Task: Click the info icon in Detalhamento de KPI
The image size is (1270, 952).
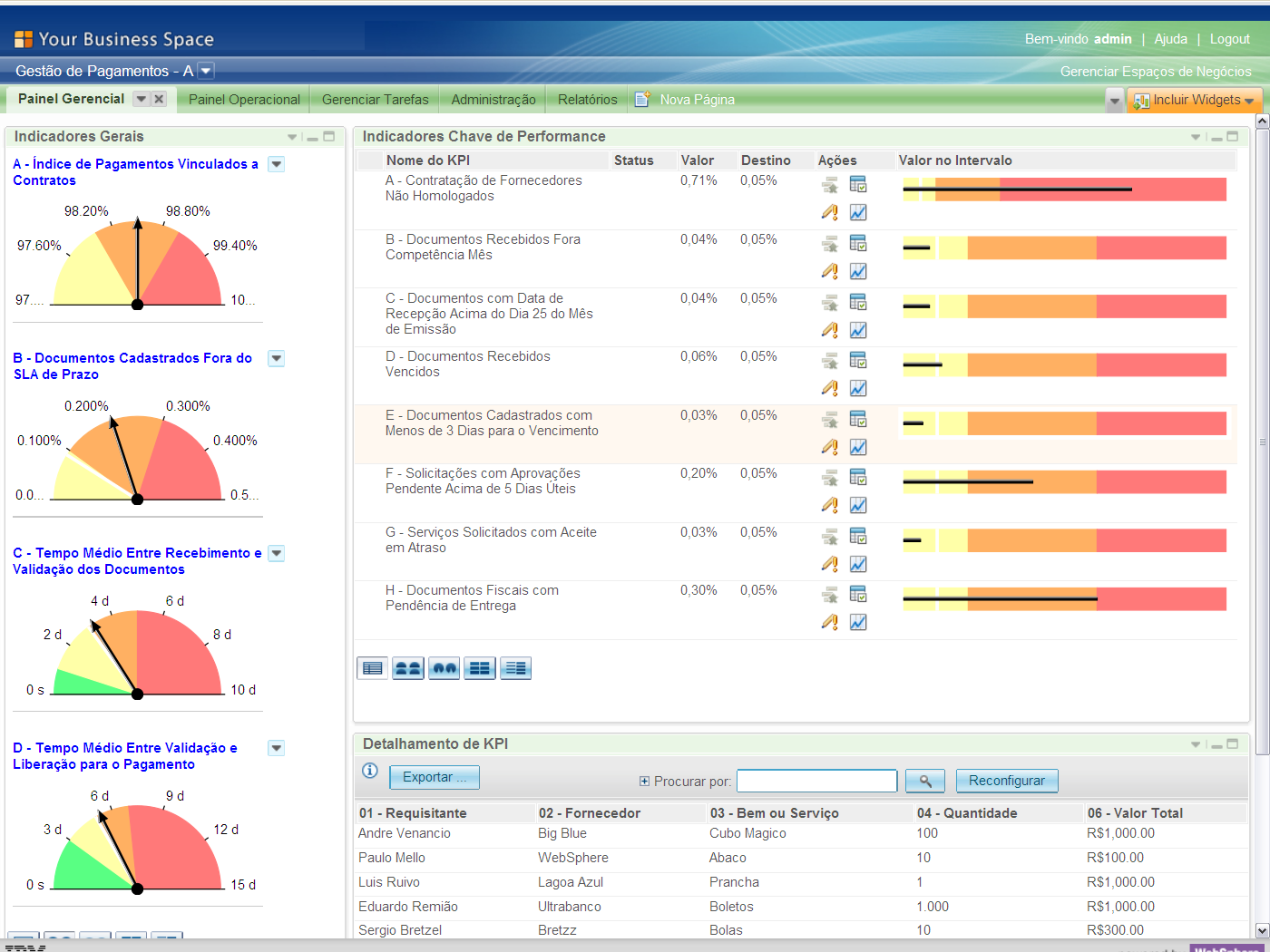Action: pos(370,771)
